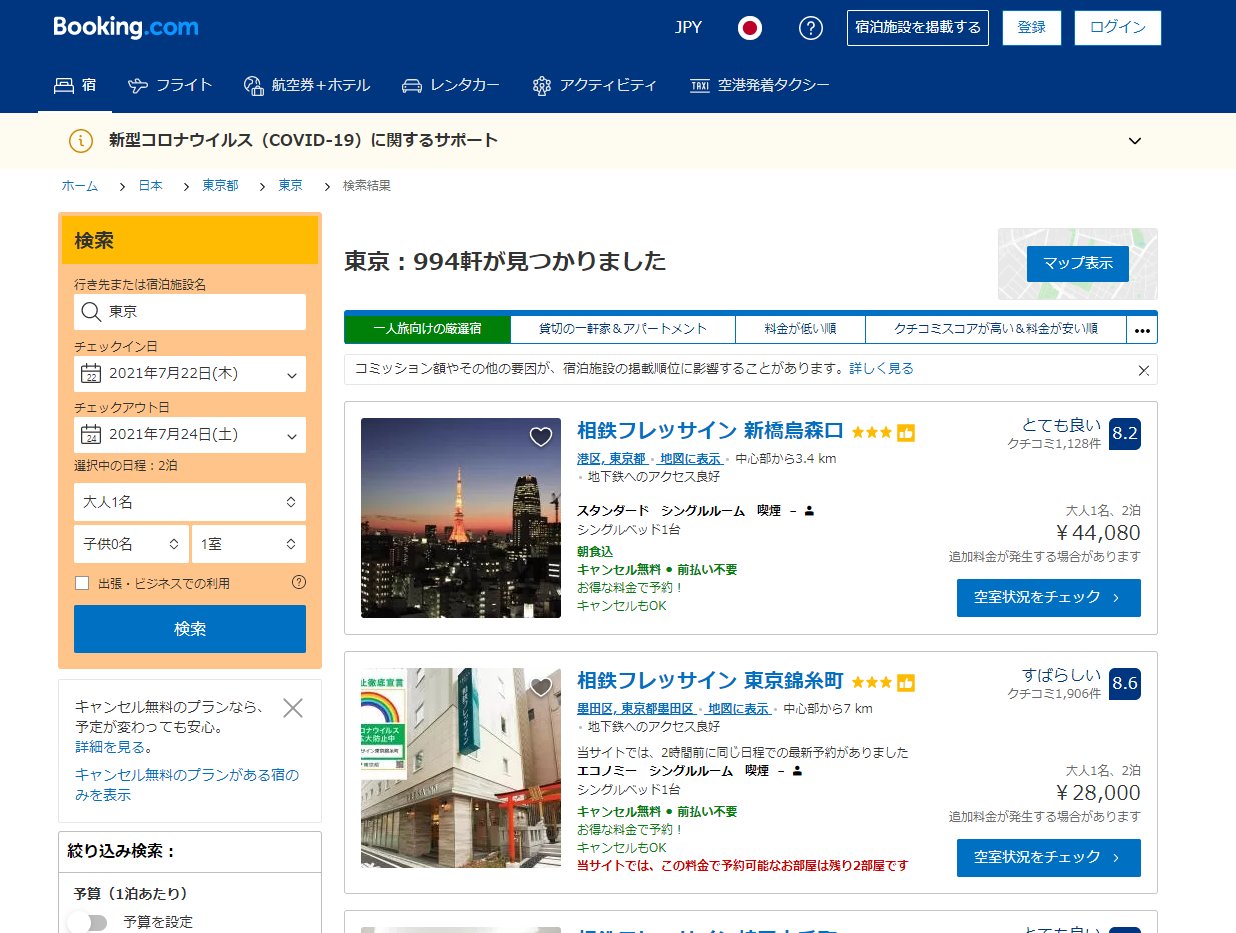Open the フライト section
Image resolution: width=1236 pixels, height=933 pixels.
click(170, 85)
